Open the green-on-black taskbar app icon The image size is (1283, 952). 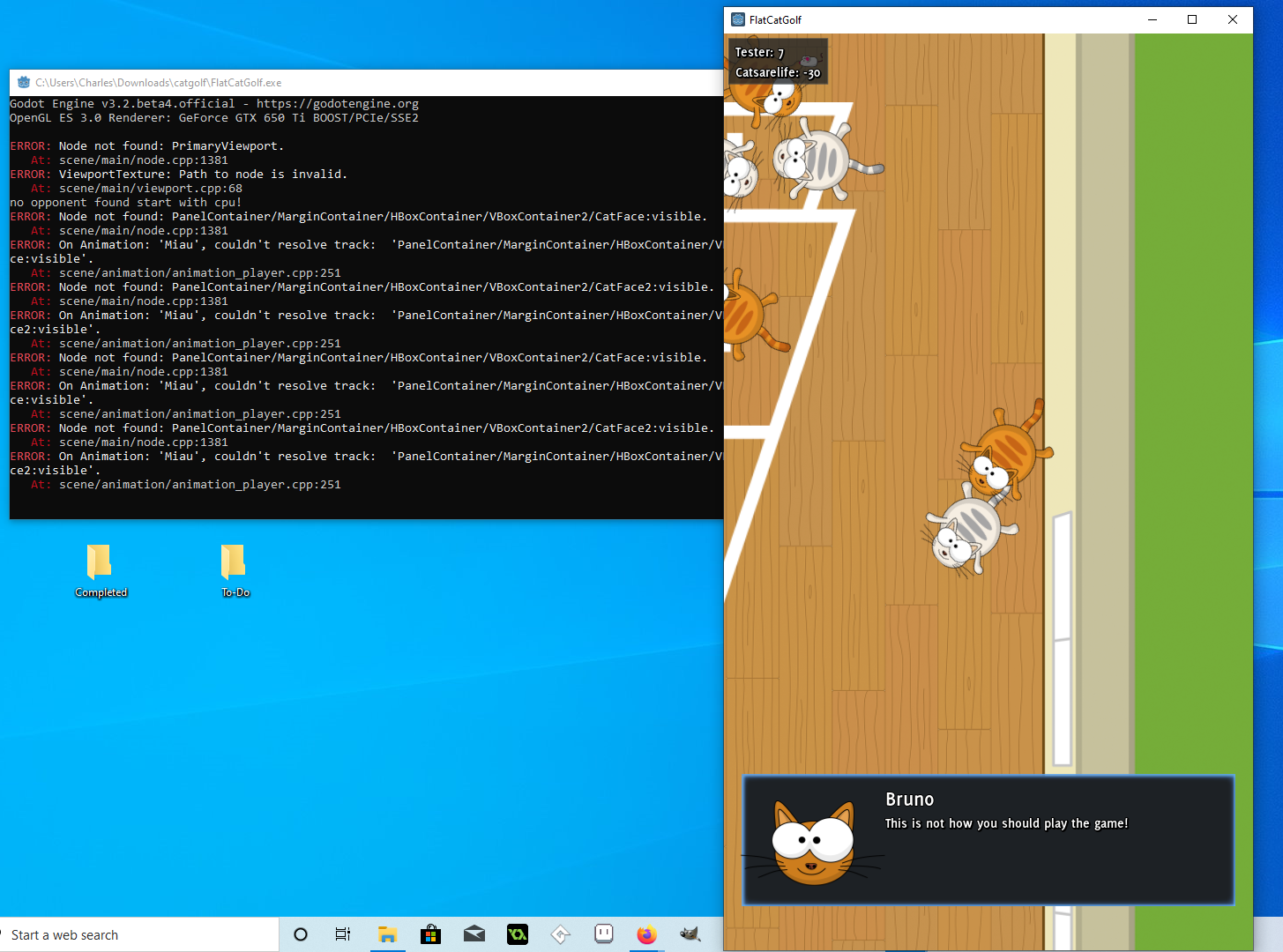[518, 934]
